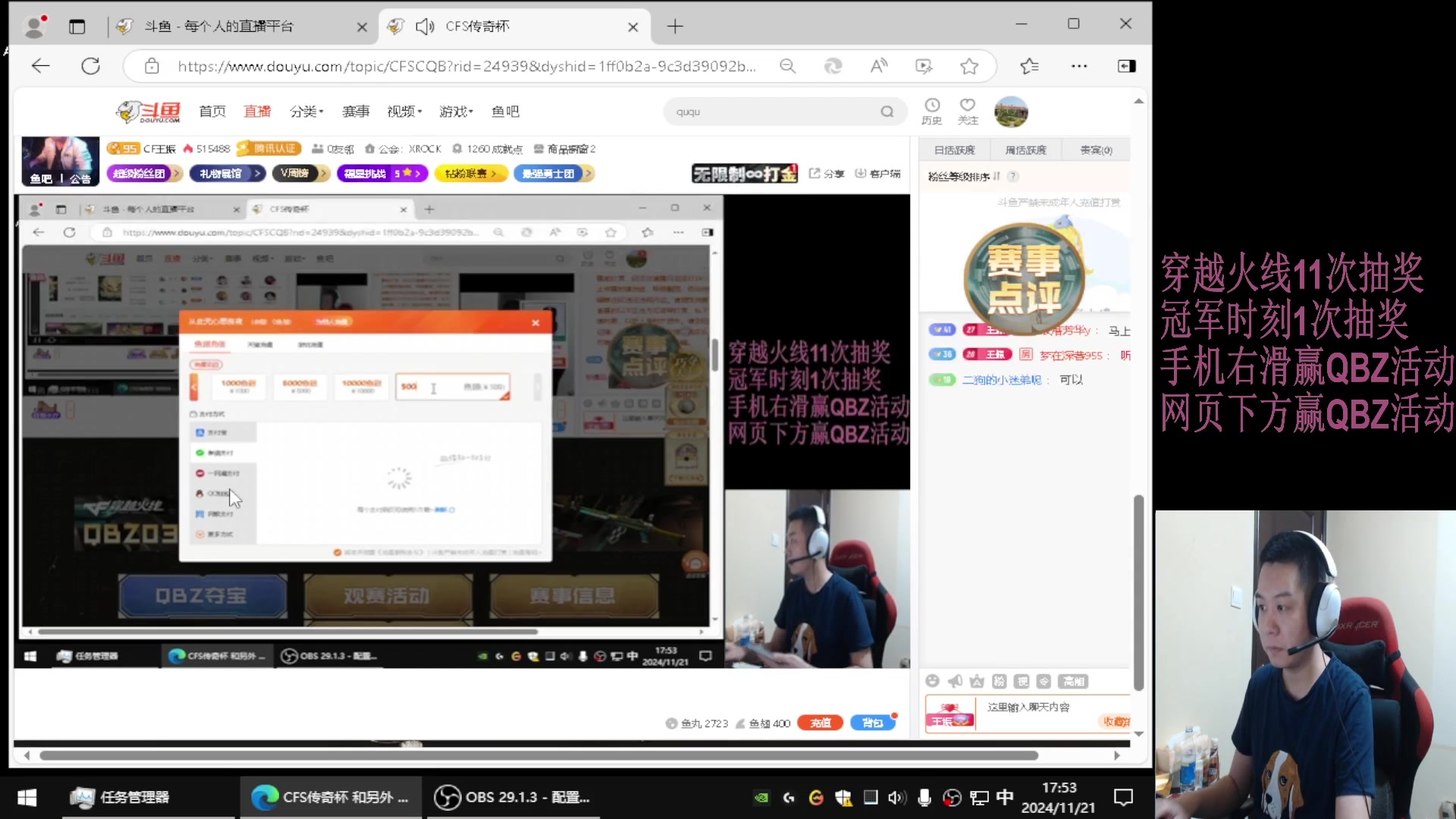Open the 赛事点评 round badge
Screen dimensions: 1456x819
1024,278
